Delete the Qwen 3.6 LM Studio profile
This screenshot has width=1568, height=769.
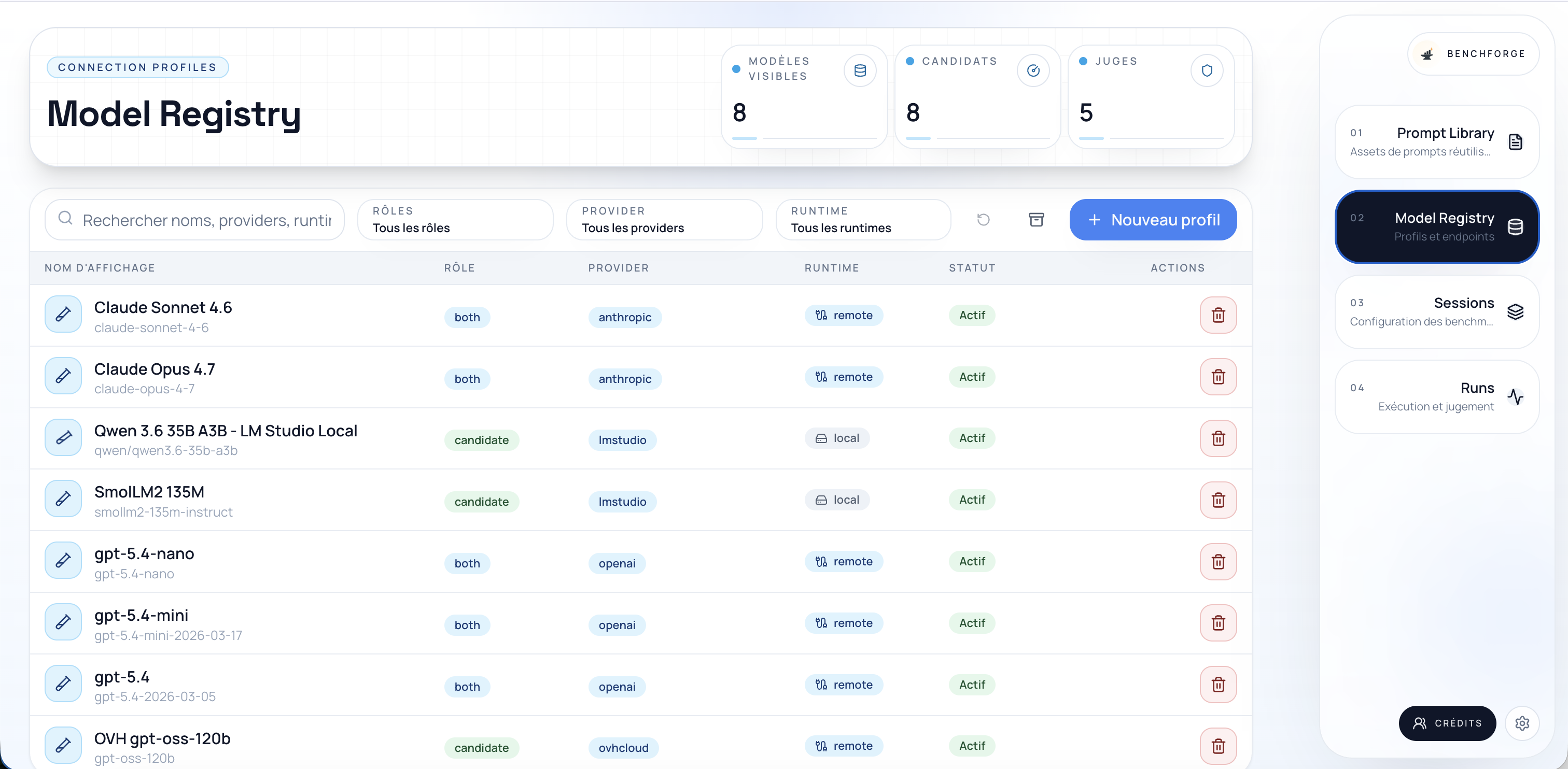tap(1218, 438)
